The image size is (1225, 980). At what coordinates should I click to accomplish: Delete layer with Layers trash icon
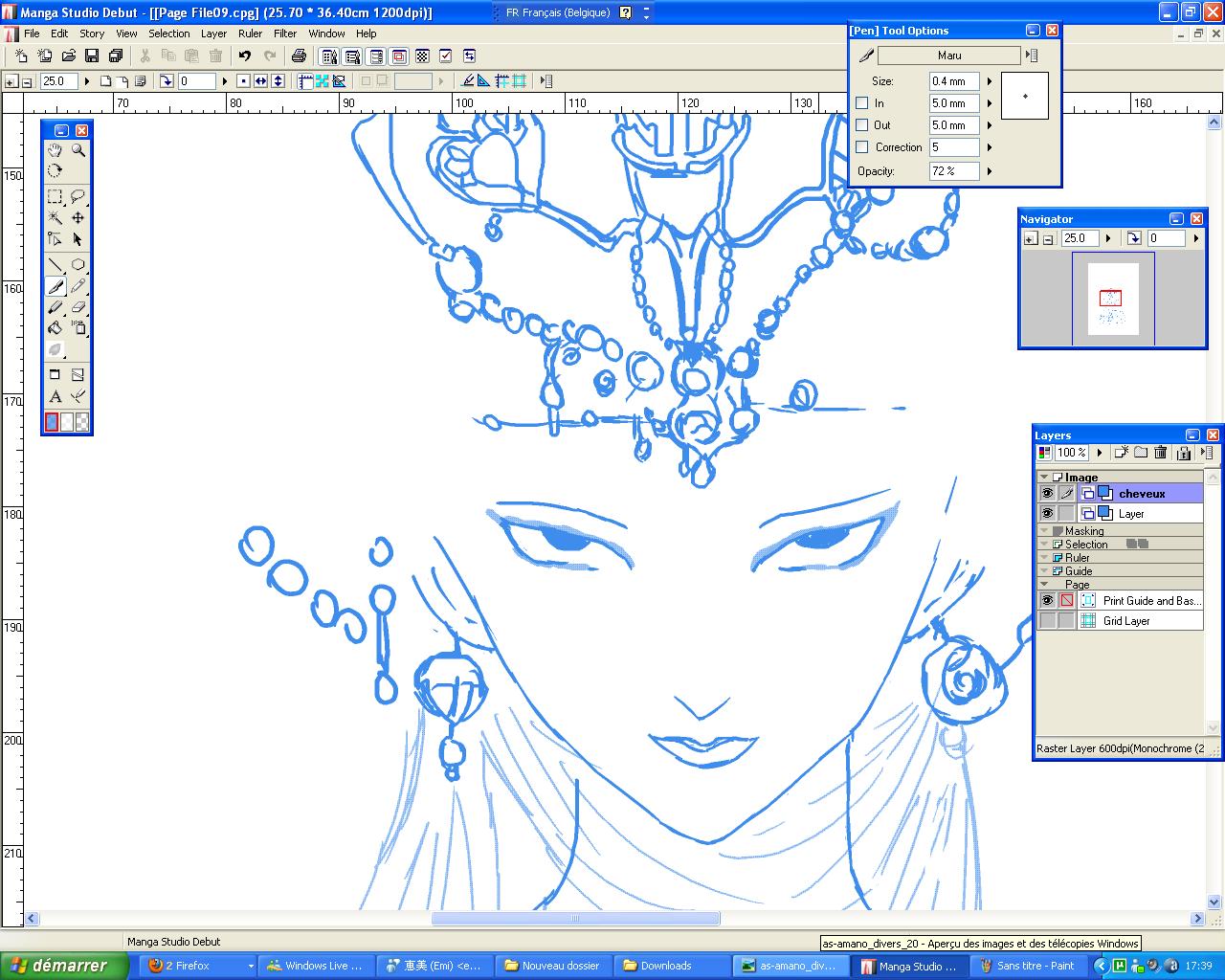(1161, 453)
